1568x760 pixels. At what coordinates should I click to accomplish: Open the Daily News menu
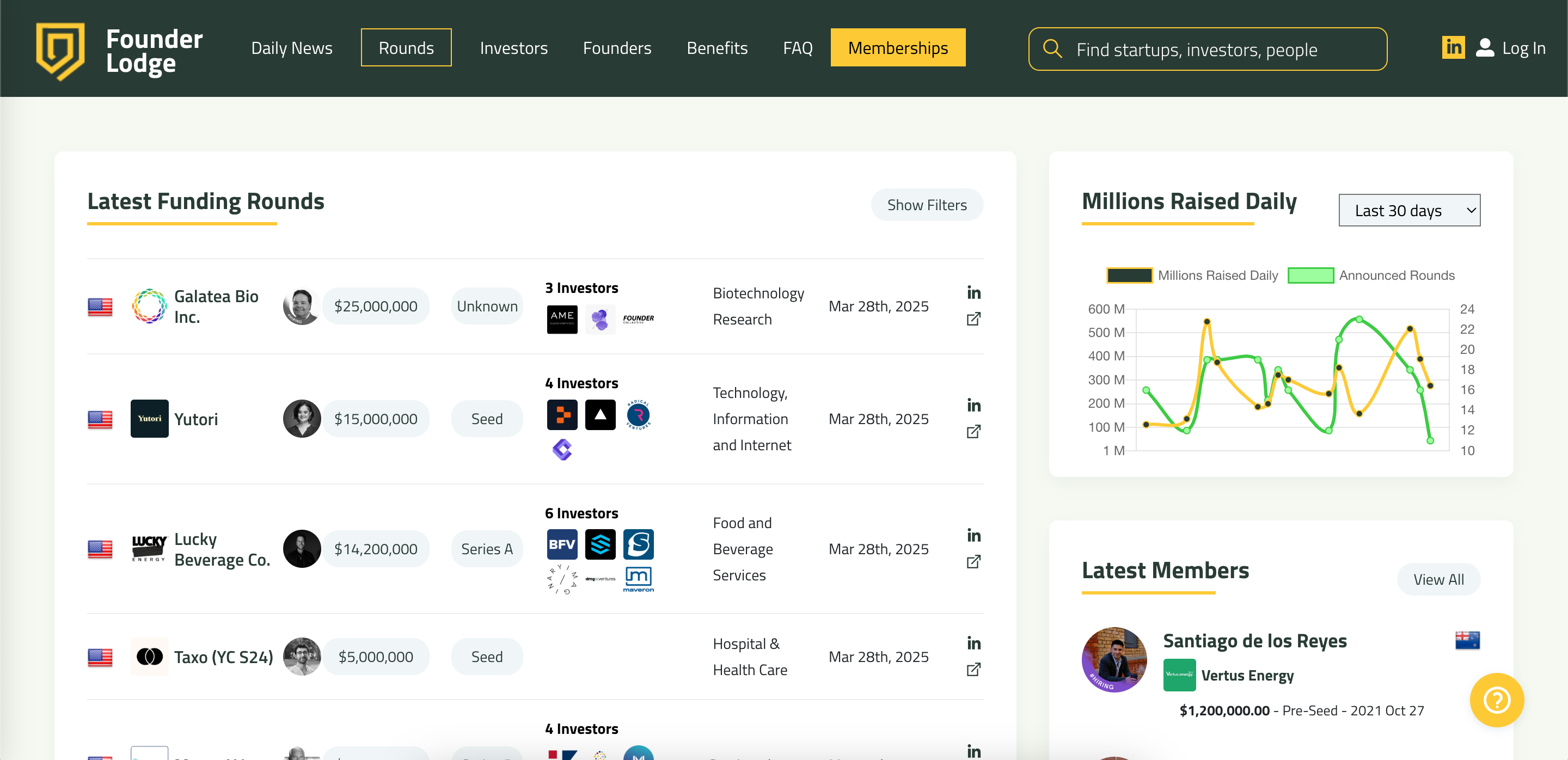coord(292,47)
